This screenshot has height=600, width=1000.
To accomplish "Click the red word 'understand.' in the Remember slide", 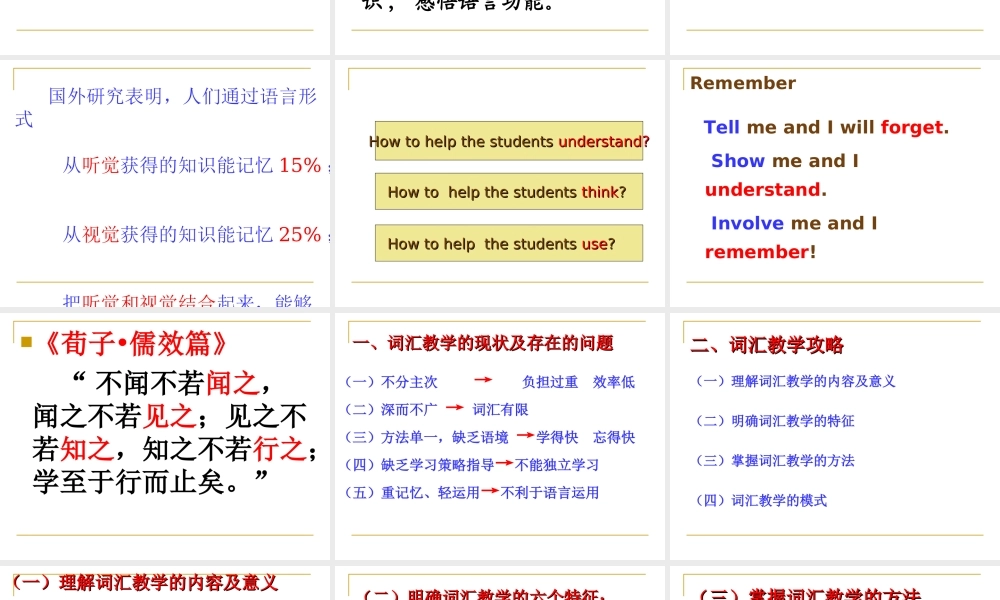I will 765,189.
